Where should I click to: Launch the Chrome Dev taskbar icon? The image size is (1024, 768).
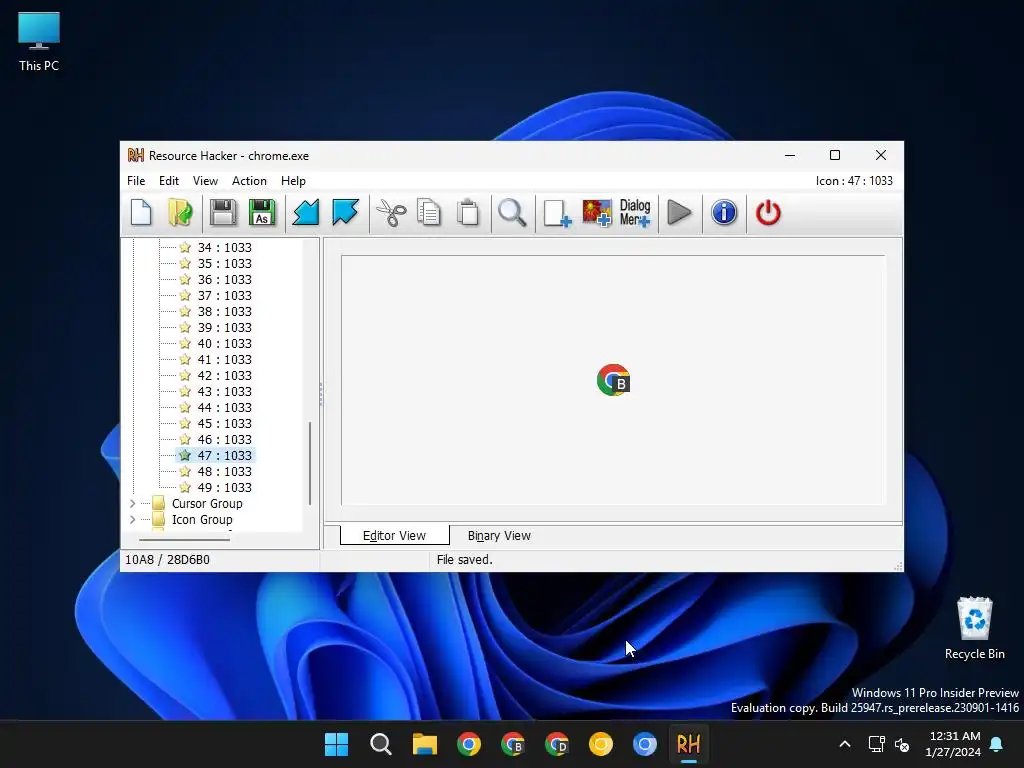tap(556, 744)
